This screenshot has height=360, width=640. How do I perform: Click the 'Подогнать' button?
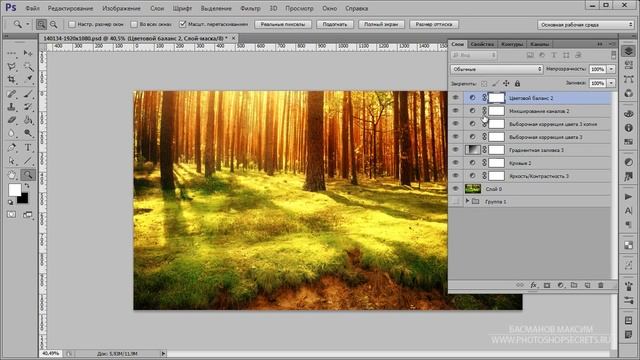pyautogui.click(x=335, y=24)
